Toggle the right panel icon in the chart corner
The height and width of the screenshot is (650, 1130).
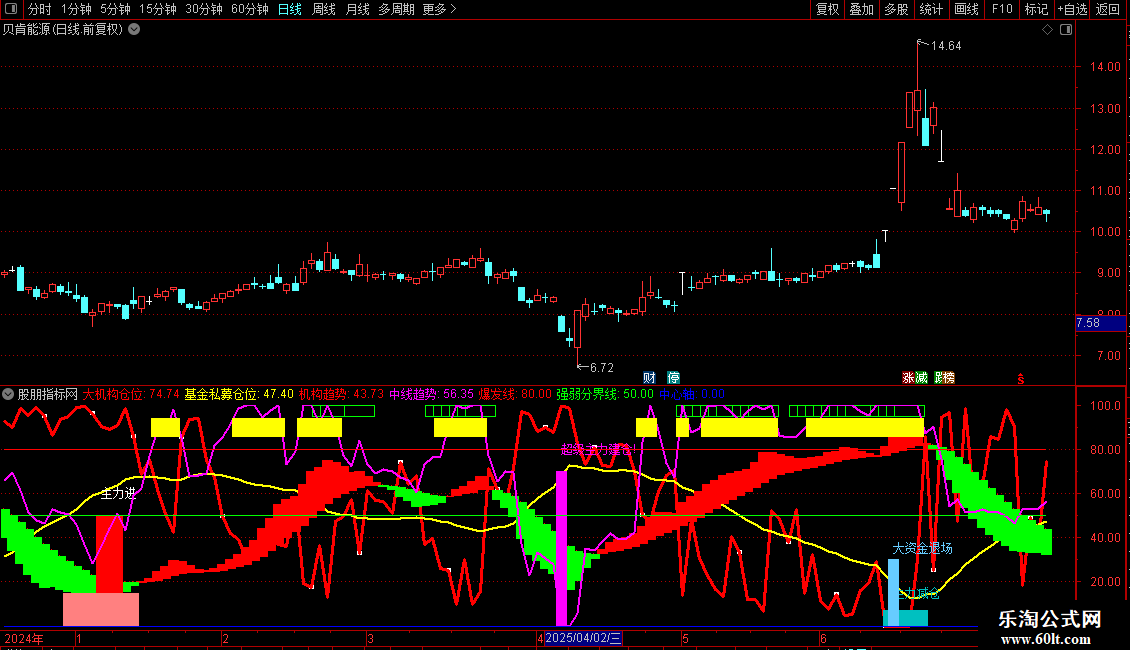[x=1066, y=30]
